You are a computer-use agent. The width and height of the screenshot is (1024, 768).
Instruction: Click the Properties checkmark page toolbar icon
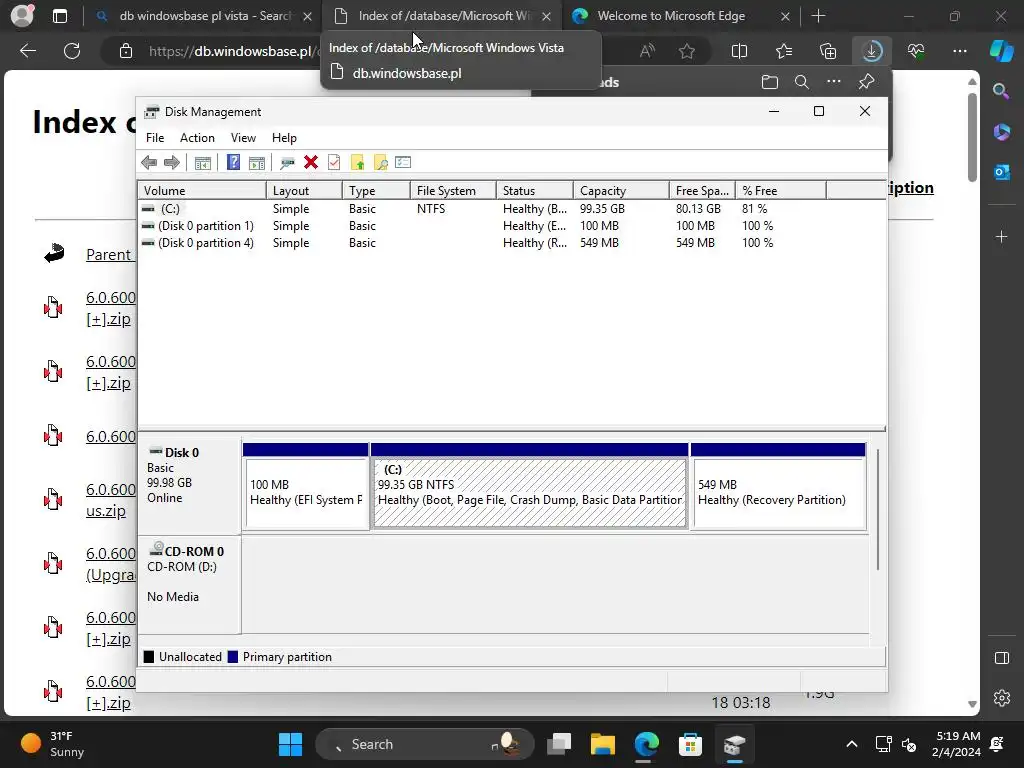[334, 163]
